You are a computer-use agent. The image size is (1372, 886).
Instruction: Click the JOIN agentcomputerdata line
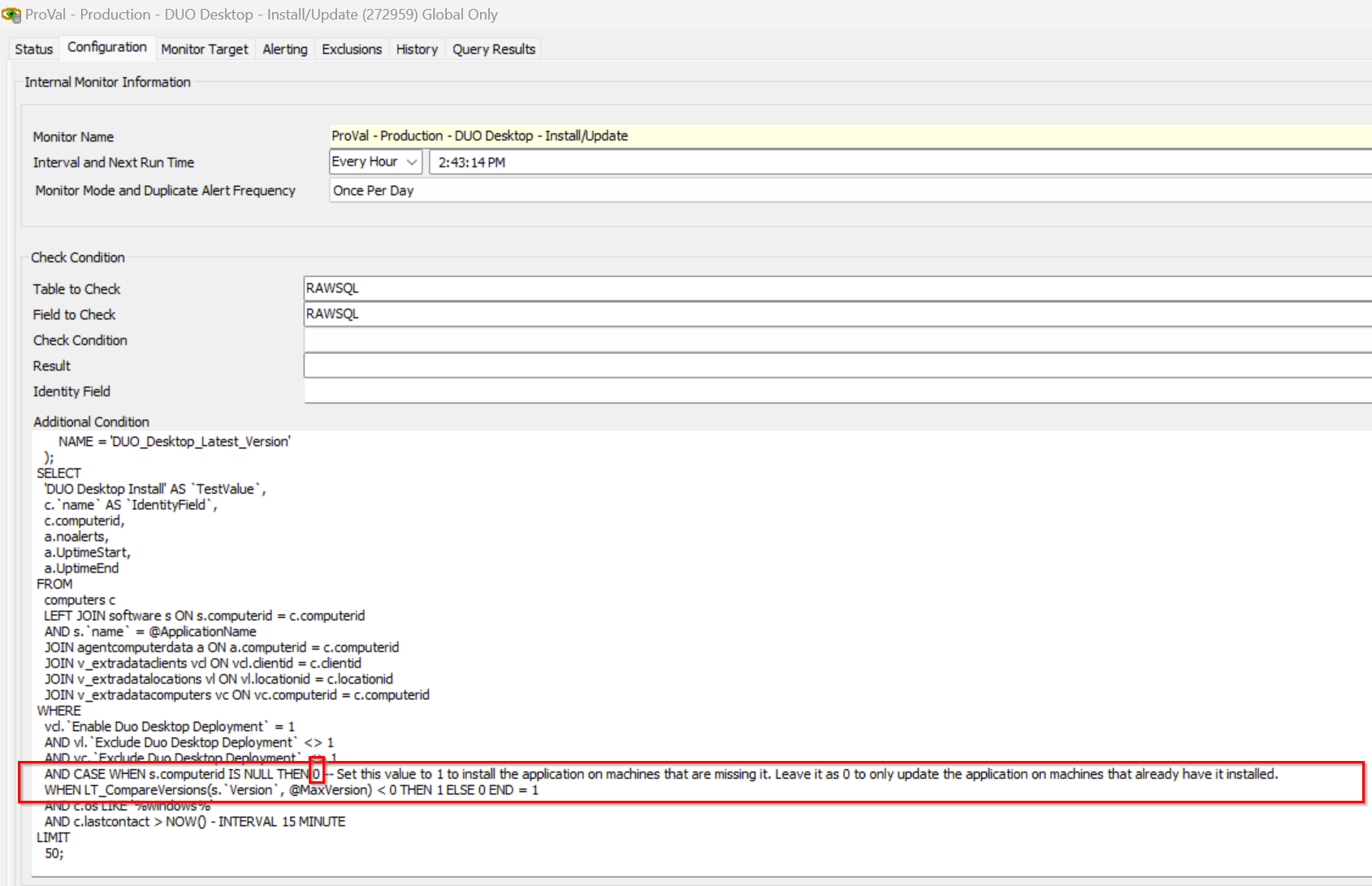coord(222,647)
